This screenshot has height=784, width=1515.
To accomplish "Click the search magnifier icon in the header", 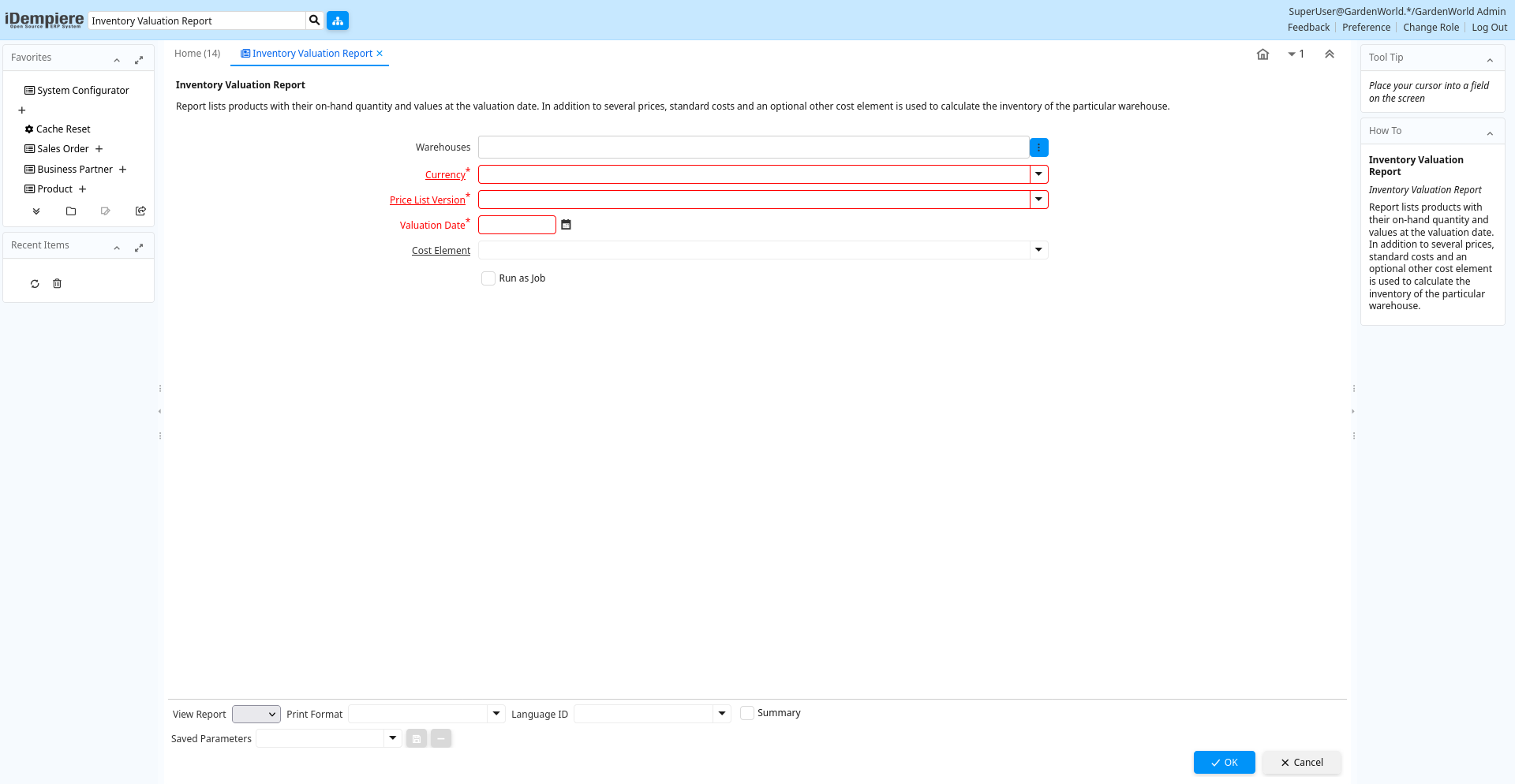I will click(314, 21).
